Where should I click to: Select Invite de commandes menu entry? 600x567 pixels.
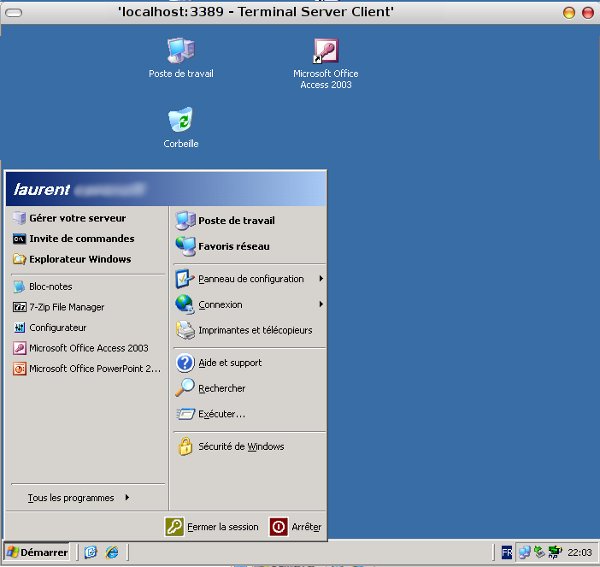tap(81, 239)
